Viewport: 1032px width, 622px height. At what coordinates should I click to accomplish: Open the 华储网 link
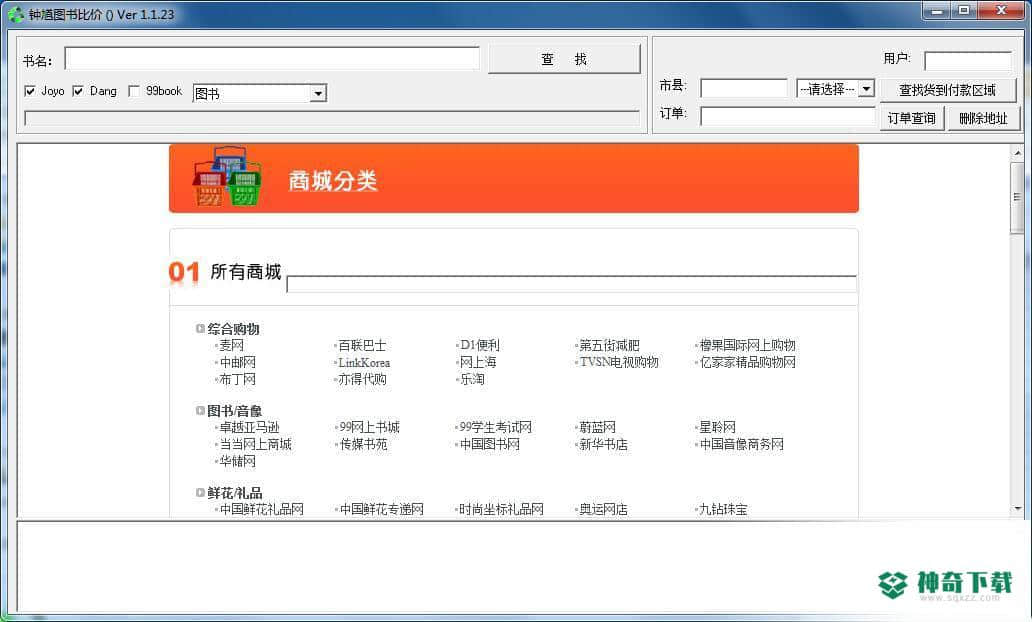pyautogui.click(x=238, y=461)
